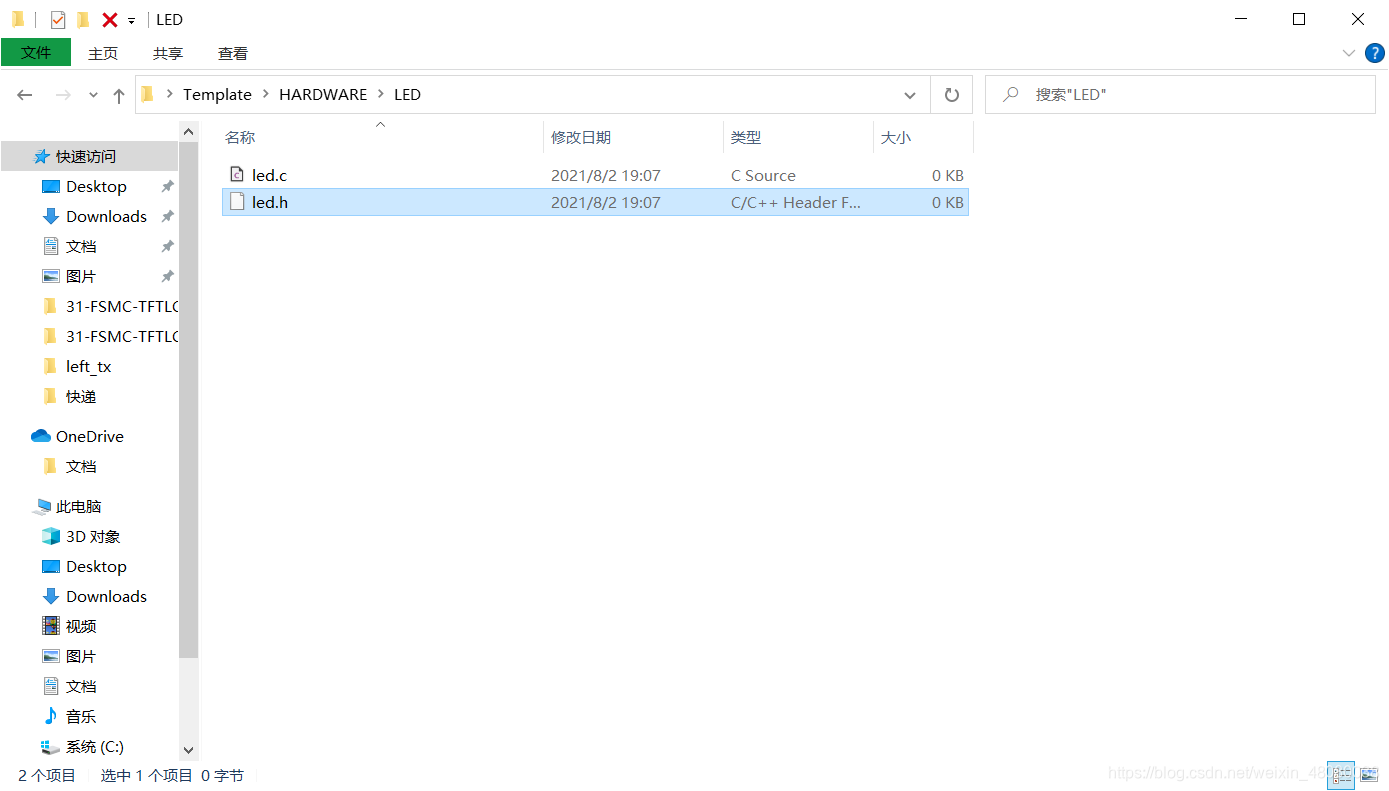Switch to the 查看 ribbon tab

[233, 53]
